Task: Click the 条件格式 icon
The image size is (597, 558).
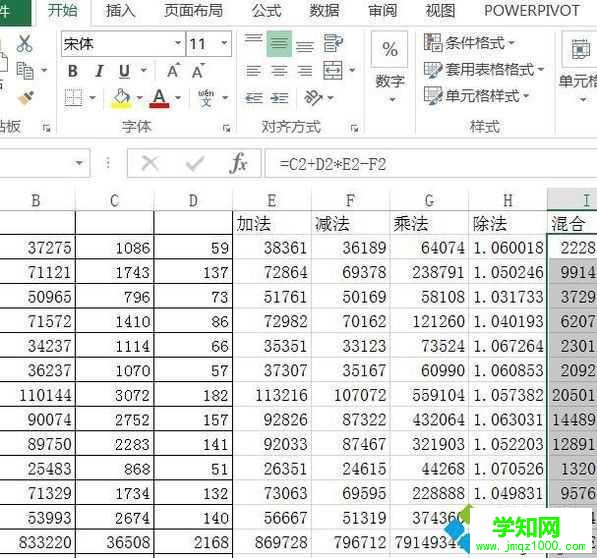Action: click(x=433, y=42)
